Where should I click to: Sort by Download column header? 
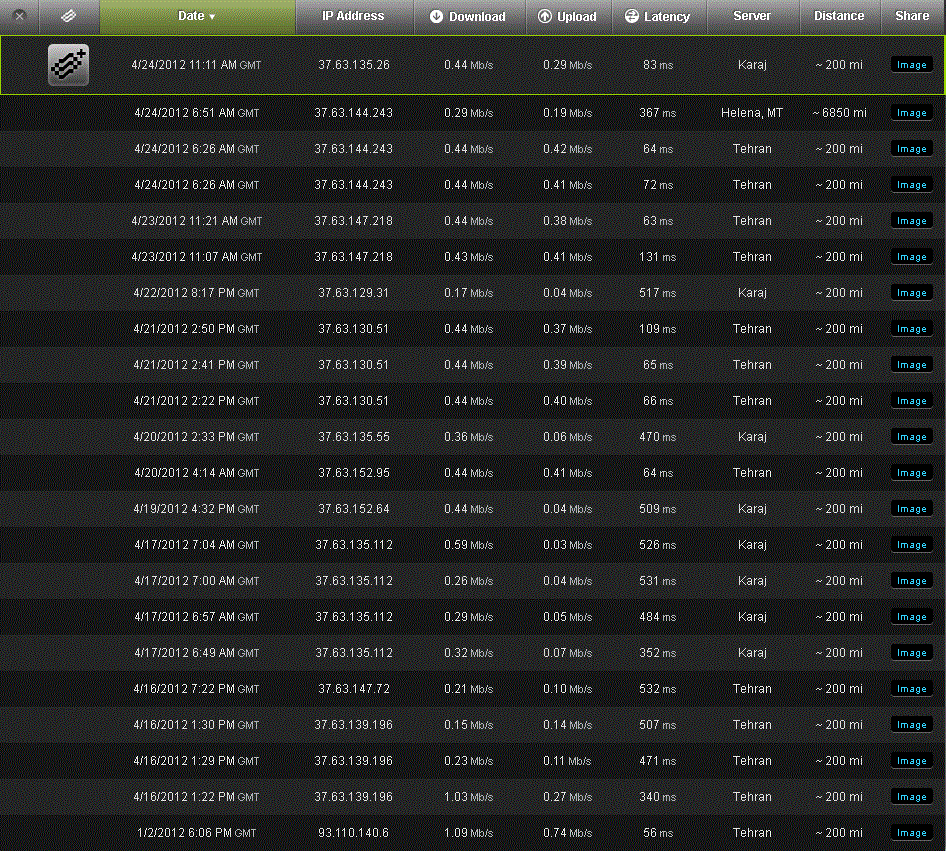pyautogui.click(x=469, y=16)
